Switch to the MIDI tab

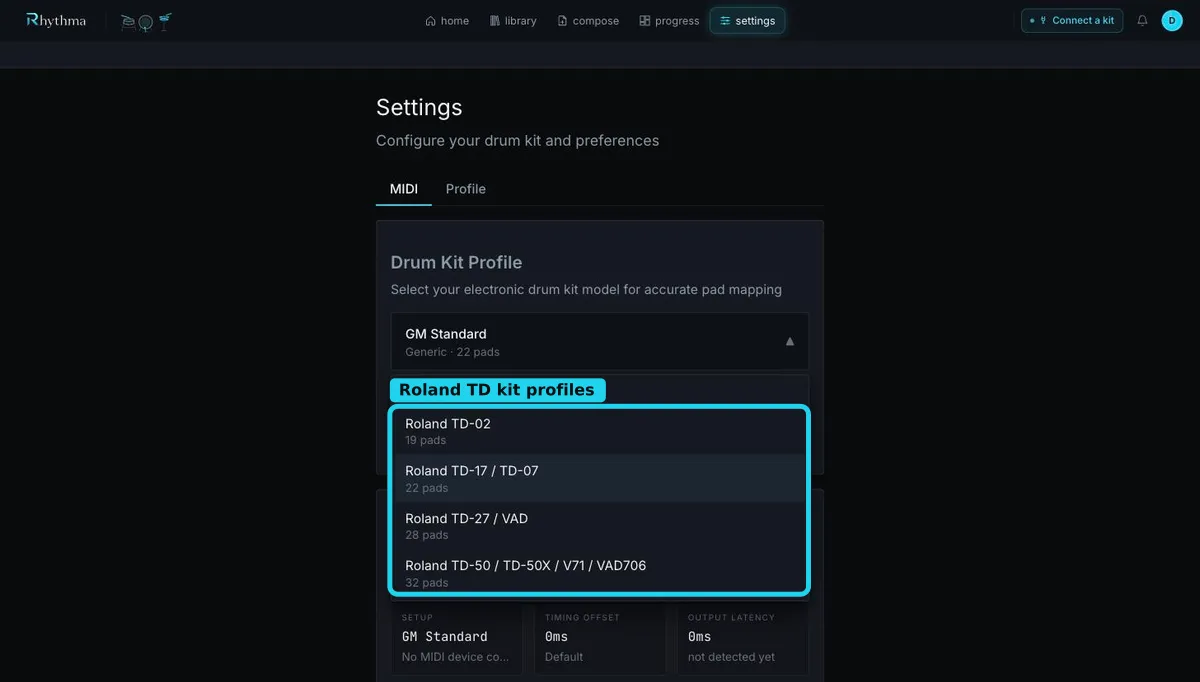click(404, 189)
